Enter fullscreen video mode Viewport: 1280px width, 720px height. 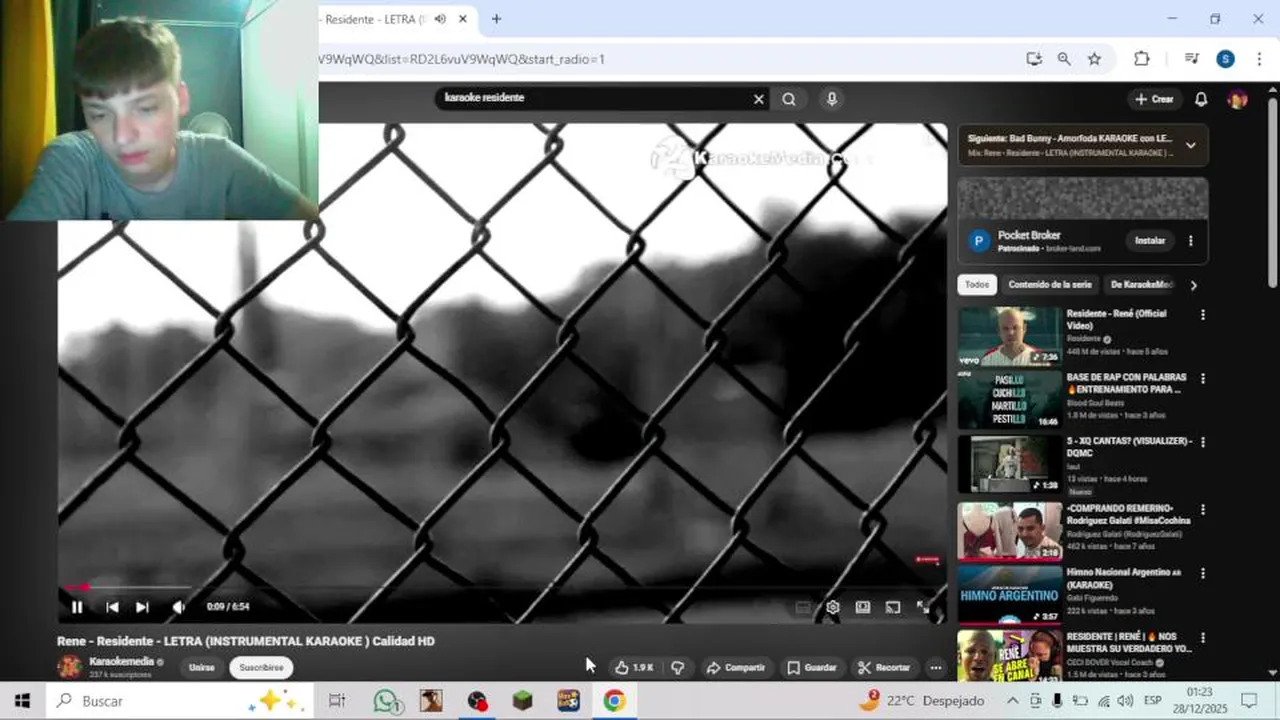click(x=923, y=607)
